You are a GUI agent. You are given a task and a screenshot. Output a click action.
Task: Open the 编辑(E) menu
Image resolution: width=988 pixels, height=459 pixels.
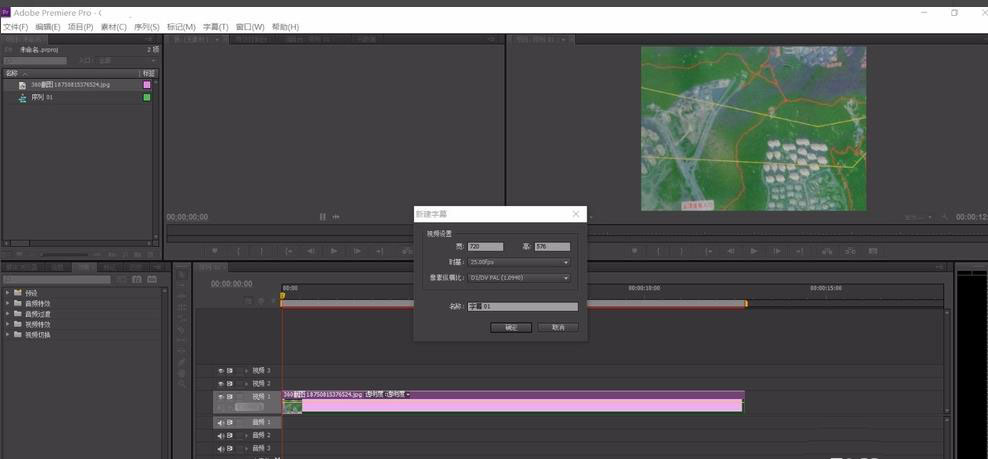tap(48, 27)
